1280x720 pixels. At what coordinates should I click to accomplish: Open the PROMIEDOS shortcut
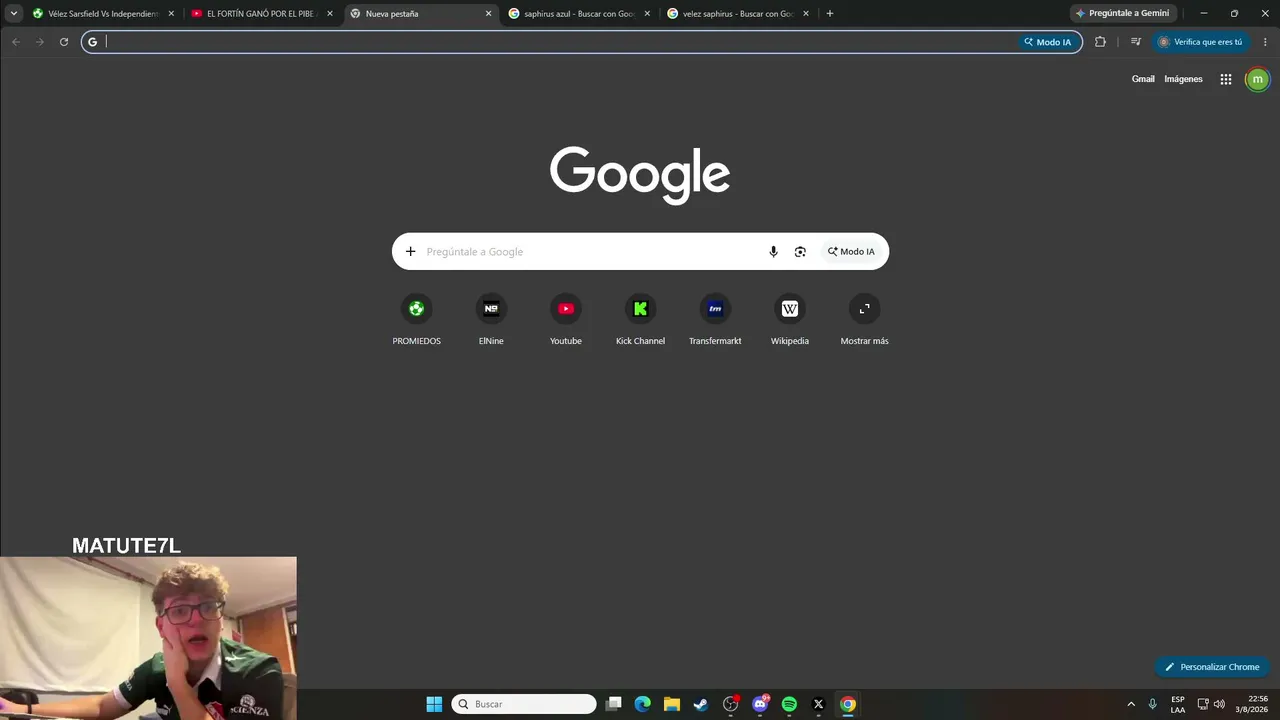tap(416, 321)
